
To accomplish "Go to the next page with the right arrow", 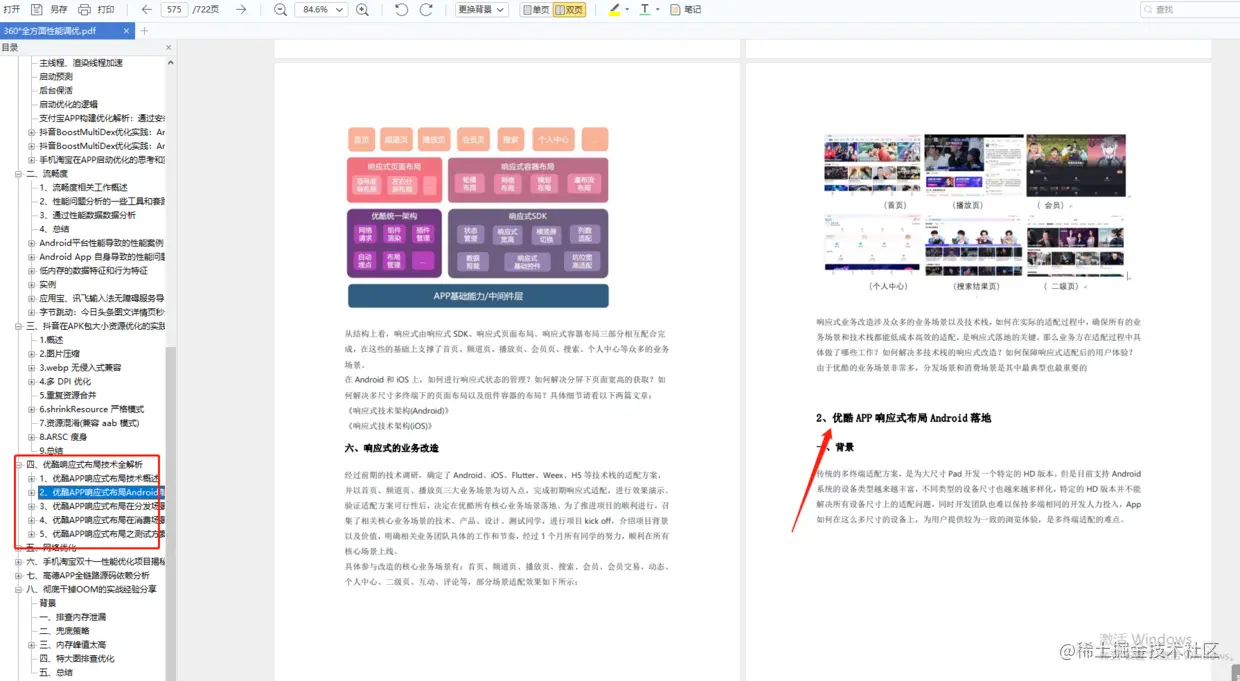I will pos(241,9).
